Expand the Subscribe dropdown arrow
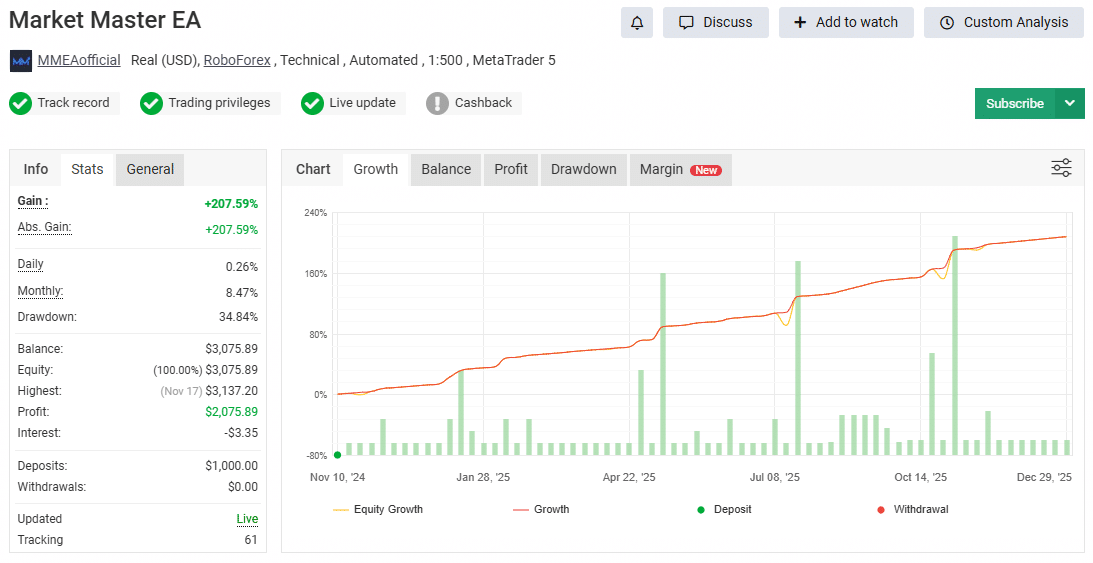The image size is (1093, 563). click(1070, 103)
